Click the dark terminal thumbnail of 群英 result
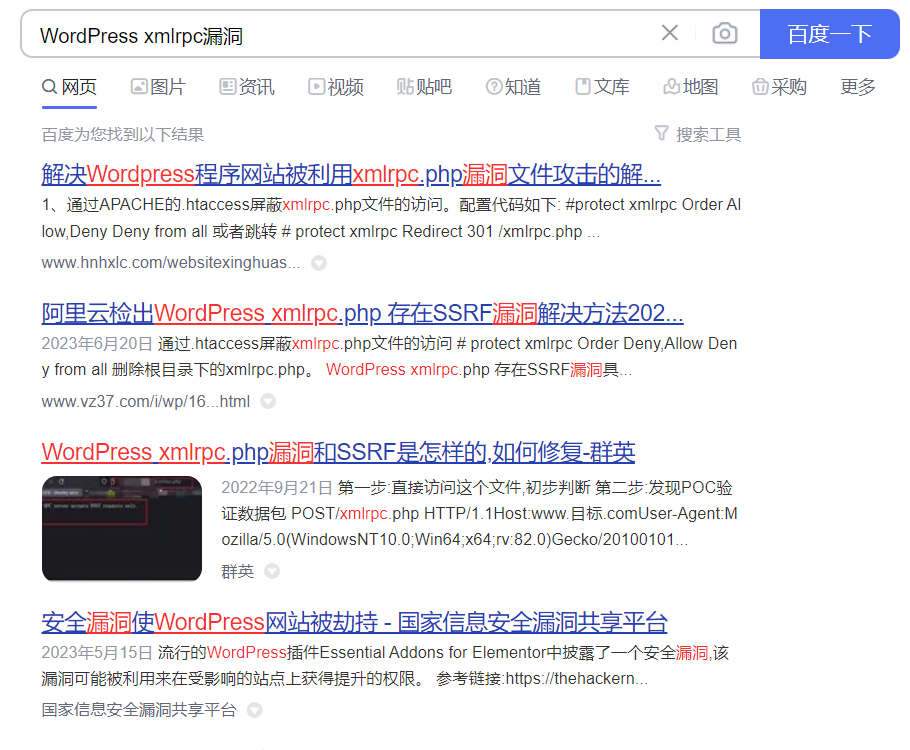The height and width of the screenshot is (750, 910). click(x=122, y=528)
